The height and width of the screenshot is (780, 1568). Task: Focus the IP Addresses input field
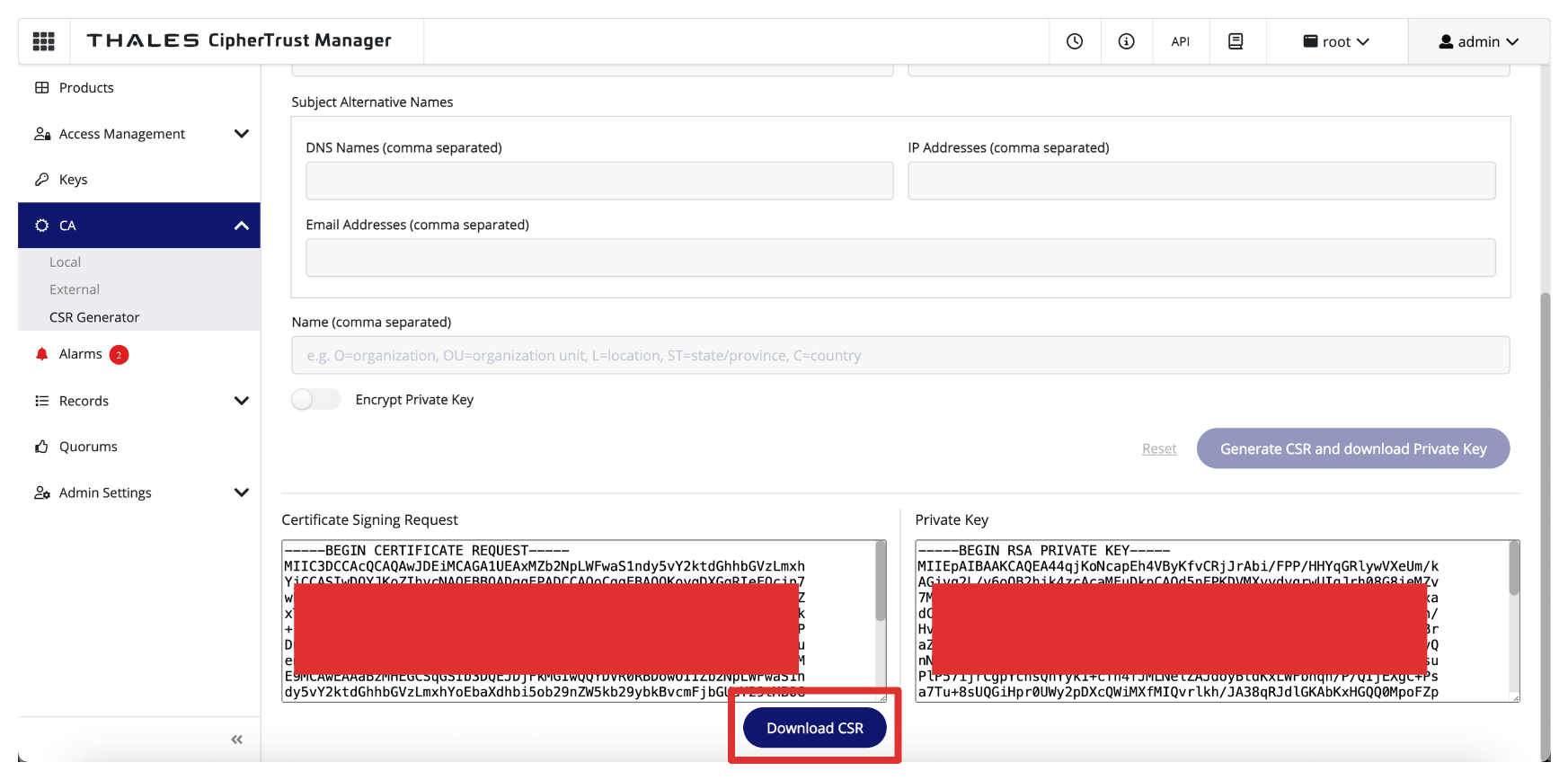pyautogui.click(x=1201, y=181)
